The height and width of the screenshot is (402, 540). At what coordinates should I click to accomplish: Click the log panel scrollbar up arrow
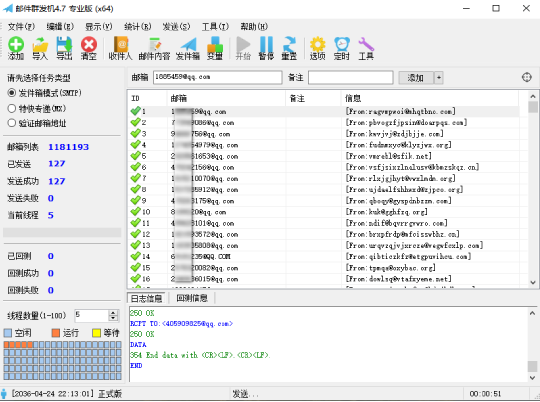(x=532, y=313)
